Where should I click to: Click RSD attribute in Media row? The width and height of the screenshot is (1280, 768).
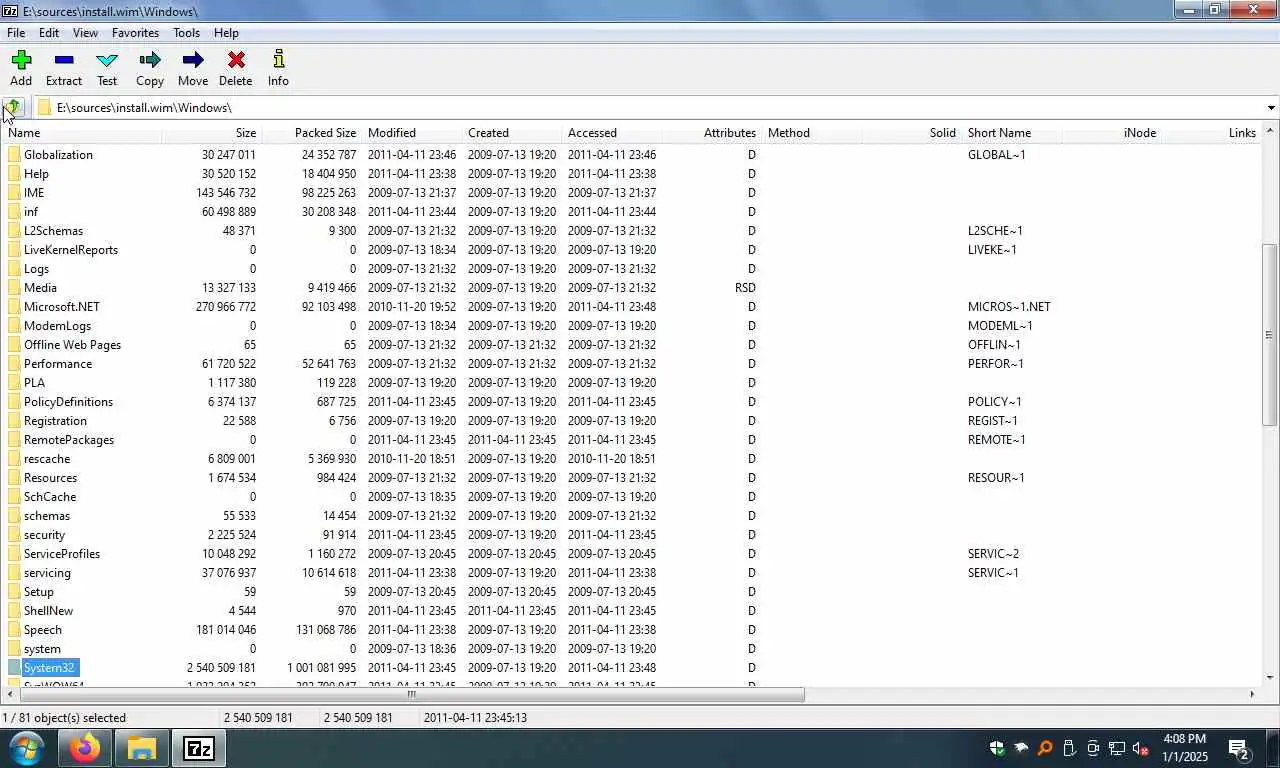[745, 288]
